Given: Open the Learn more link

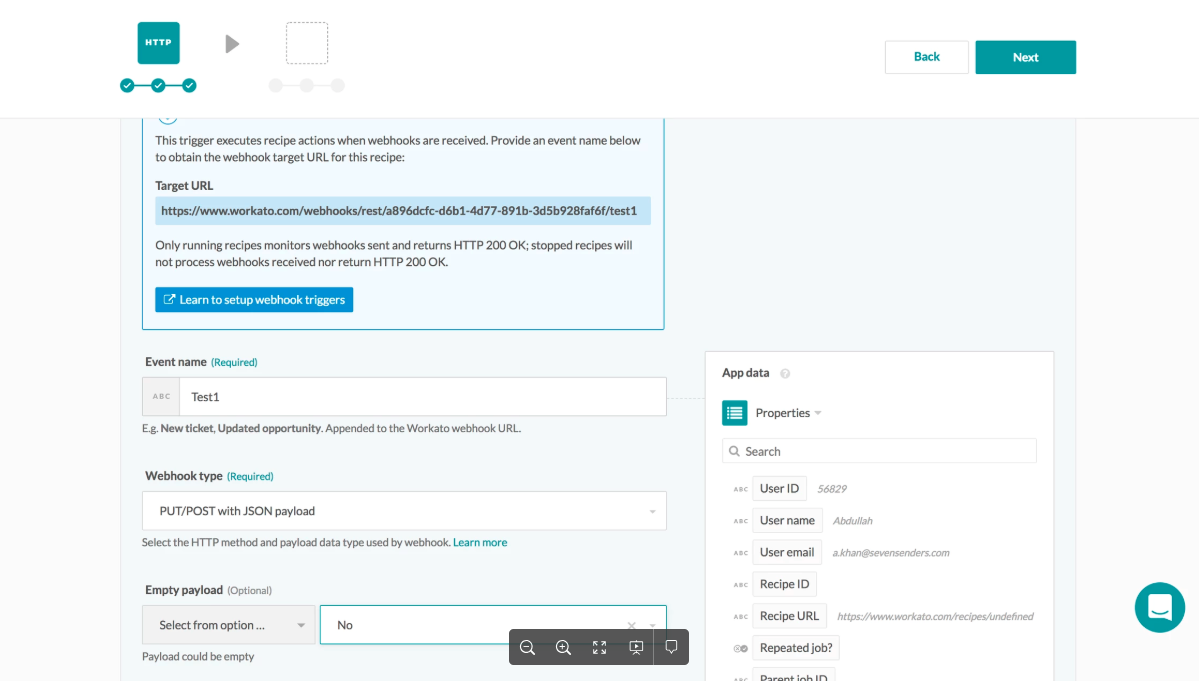Looking at the screenshot, I should coord(480,543).
